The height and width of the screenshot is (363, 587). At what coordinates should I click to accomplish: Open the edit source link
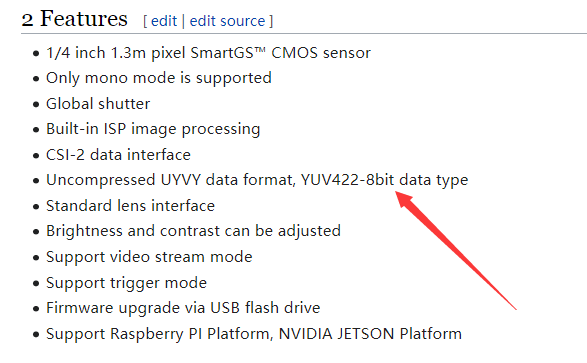tap(227, 21)
